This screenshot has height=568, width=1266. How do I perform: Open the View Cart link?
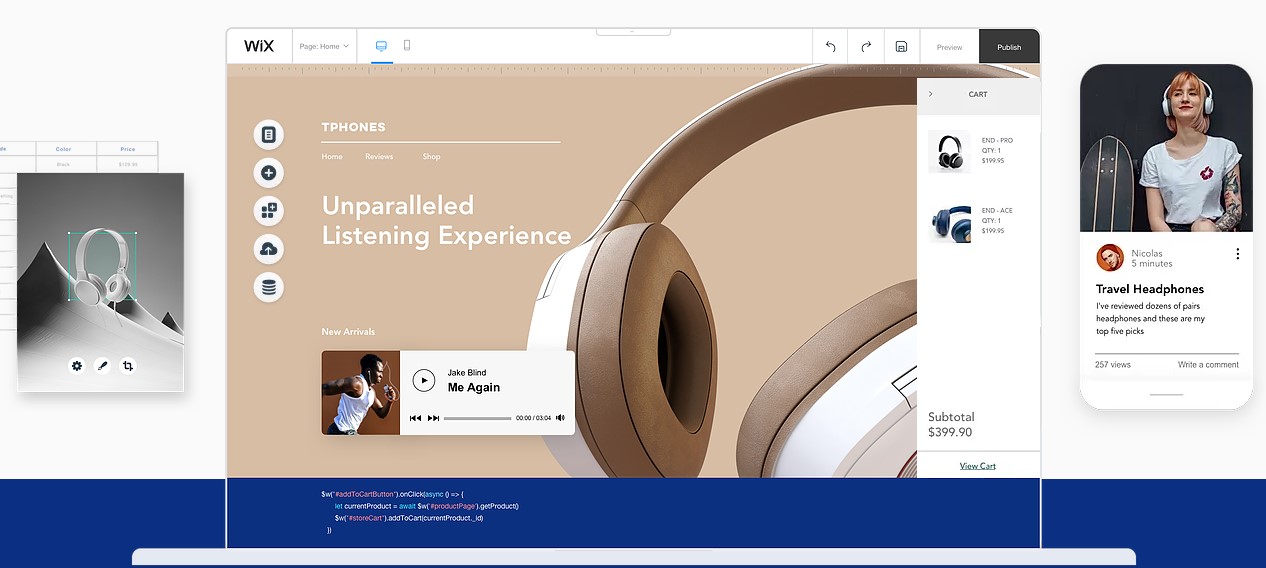tap(977, 466)
